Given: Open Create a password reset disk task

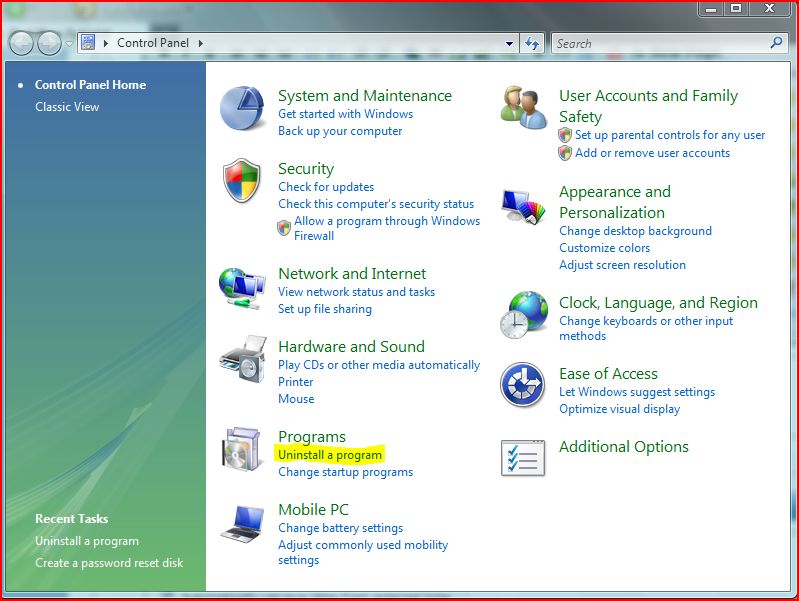Looking at the screenshot, I should point(109,563).
